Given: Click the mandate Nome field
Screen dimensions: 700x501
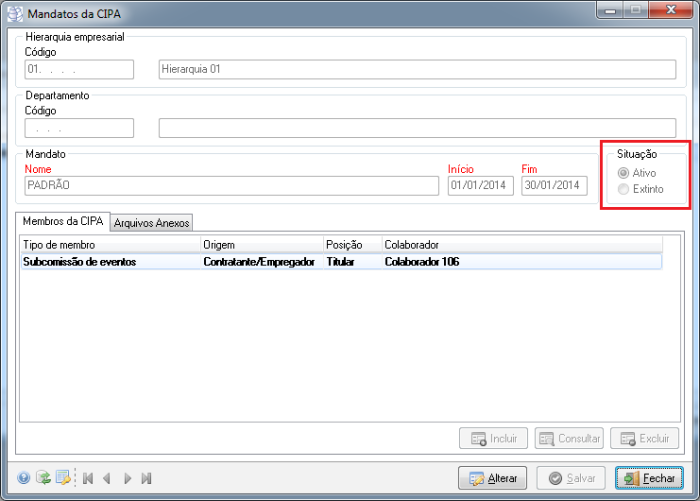Looking at the screenshot, I should click(230, 185).
